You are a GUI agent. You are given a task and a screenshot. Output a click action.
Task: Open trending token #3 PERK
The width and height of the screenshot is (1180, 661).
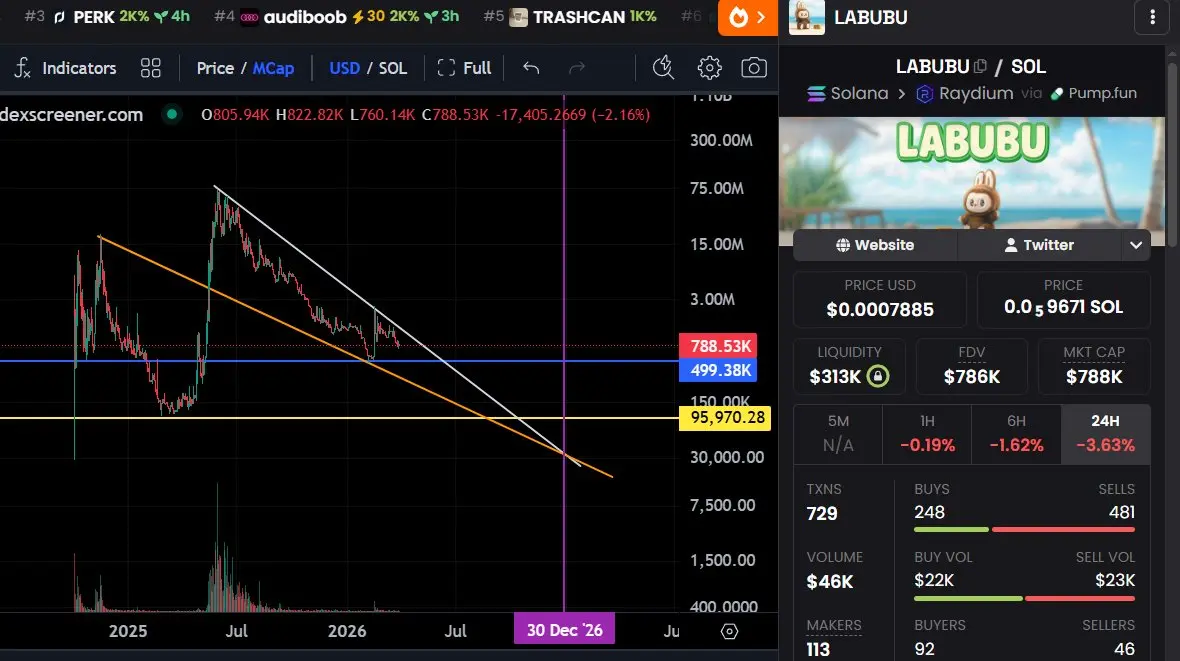coord(107,17)
